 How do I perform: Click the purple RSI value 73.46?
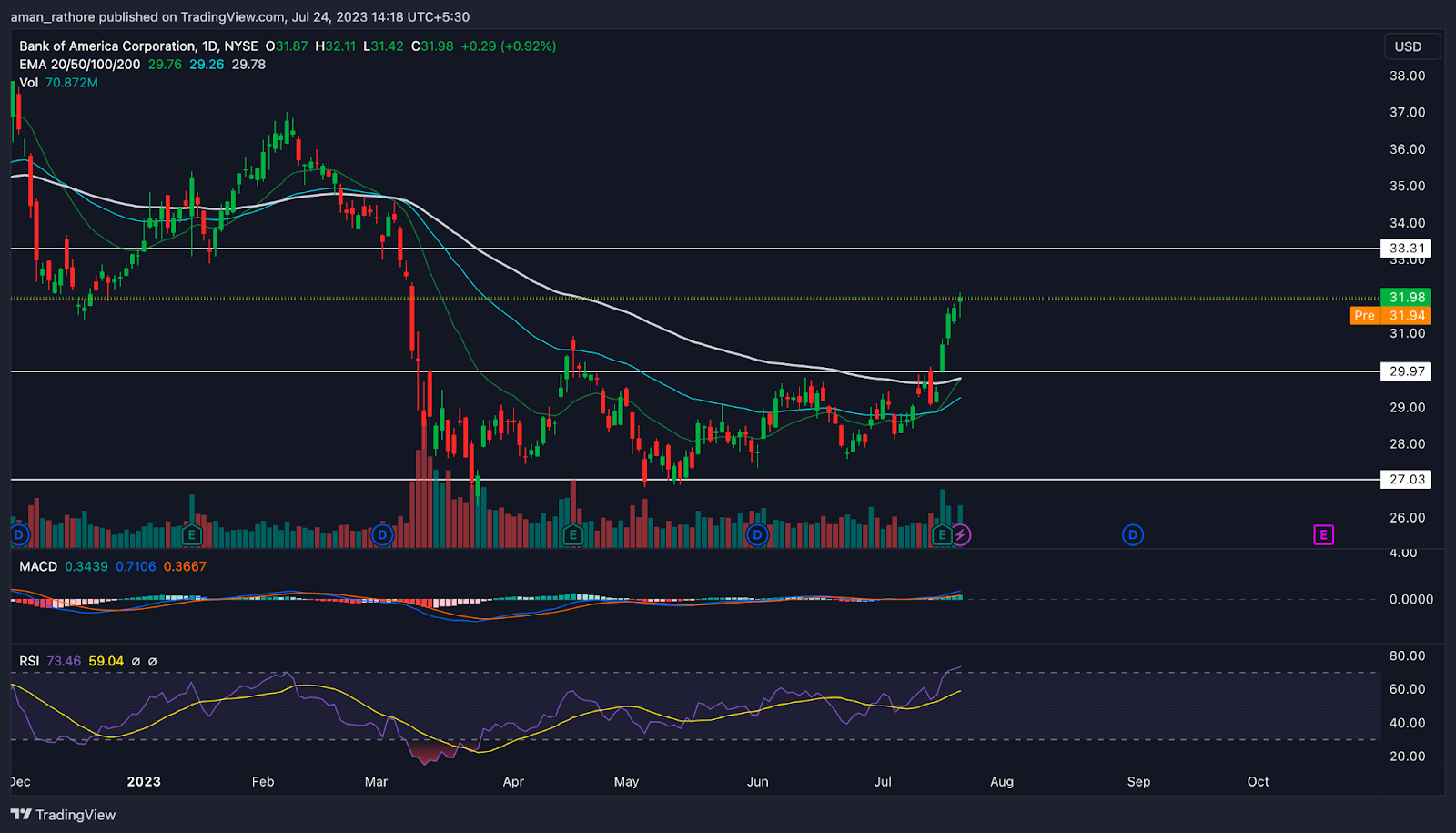click(64, 661)
